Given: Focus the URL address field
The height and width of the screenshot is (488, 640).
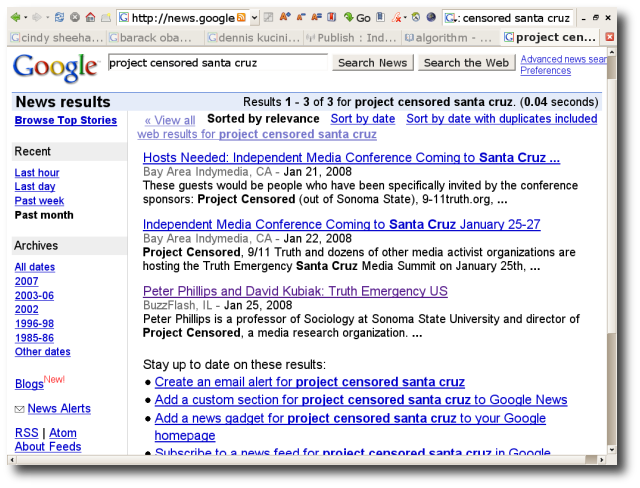Looking at the screenshot, I should click(x=182, y=18).
